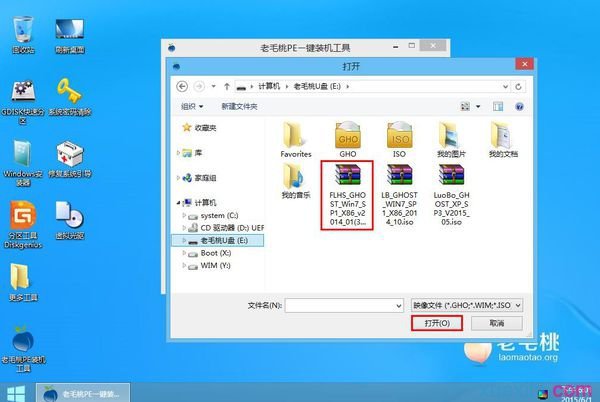Collapse the 计算机 (Computer) tree node
Screen dimensions: 600x402
coord(178,203)
